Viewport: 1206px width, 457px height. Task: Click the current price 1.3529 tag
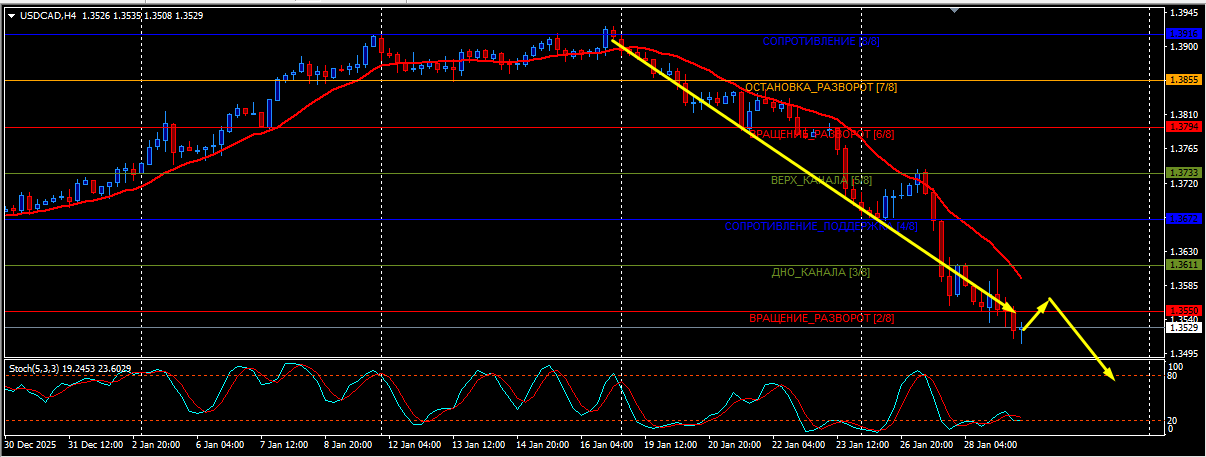1185,327
